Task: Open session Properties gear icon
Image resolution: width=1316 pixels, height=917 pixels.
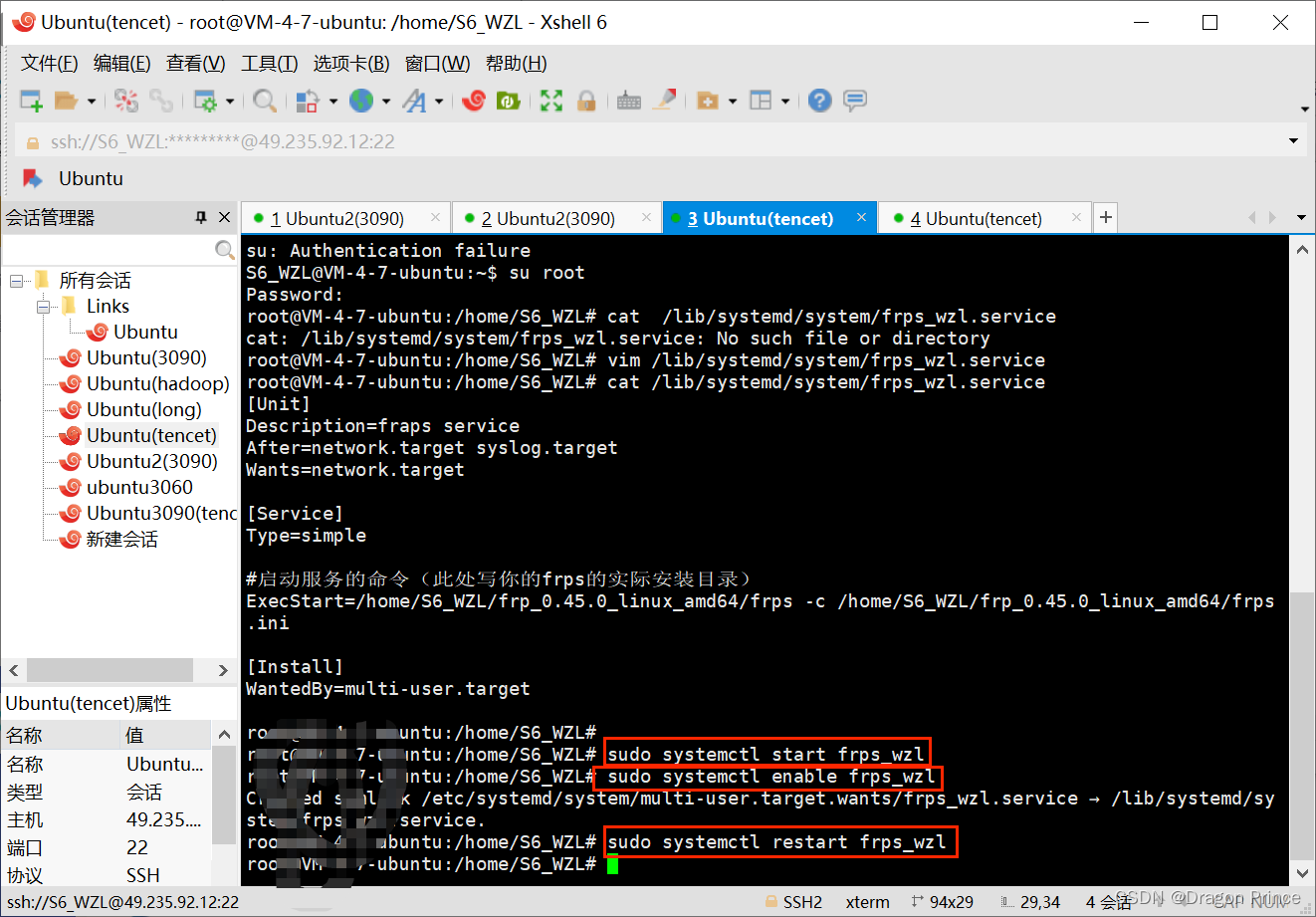Action: coord(205,101)
